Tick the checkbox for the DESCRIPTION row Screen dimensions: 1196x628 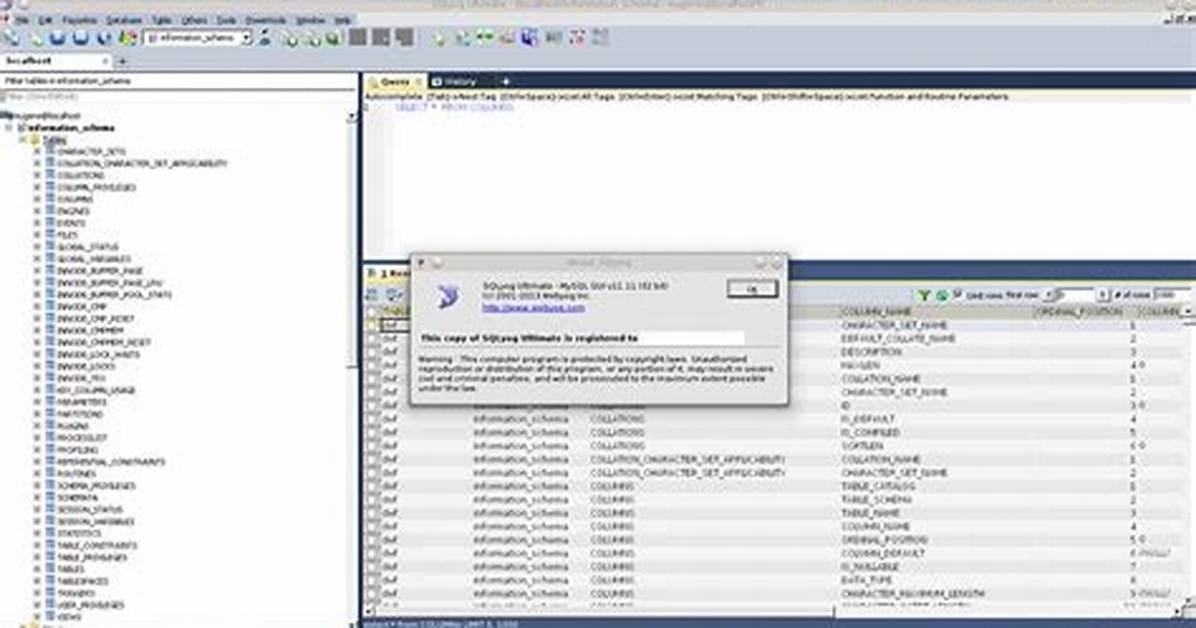[373, 352]
